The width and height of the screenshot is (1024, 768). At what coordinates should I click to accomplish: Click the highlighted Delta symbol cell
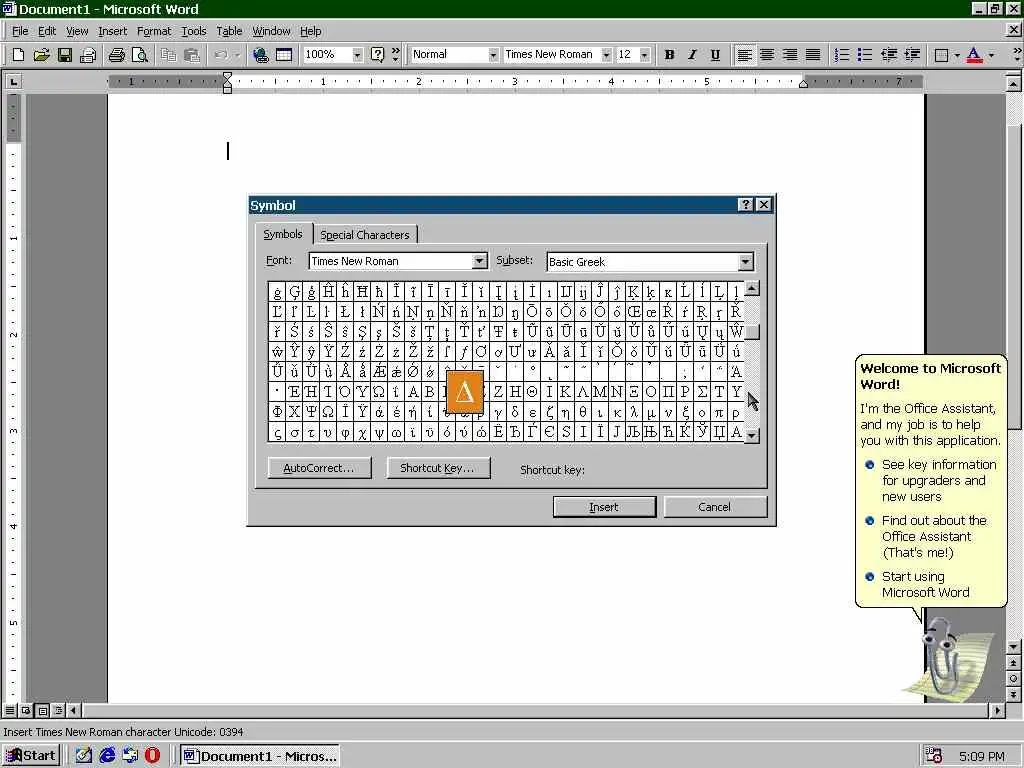(464, 392)
